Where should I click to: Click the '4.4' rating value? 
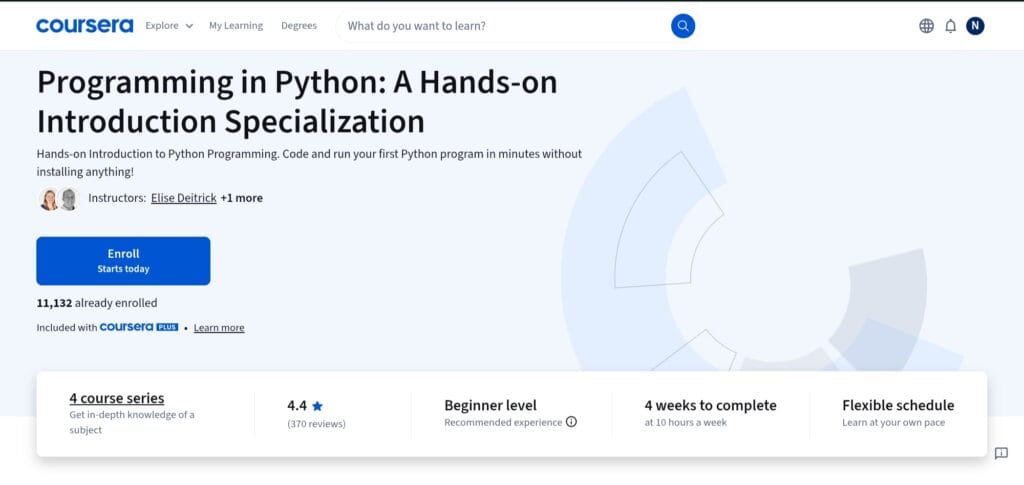(x=297, y=405)
